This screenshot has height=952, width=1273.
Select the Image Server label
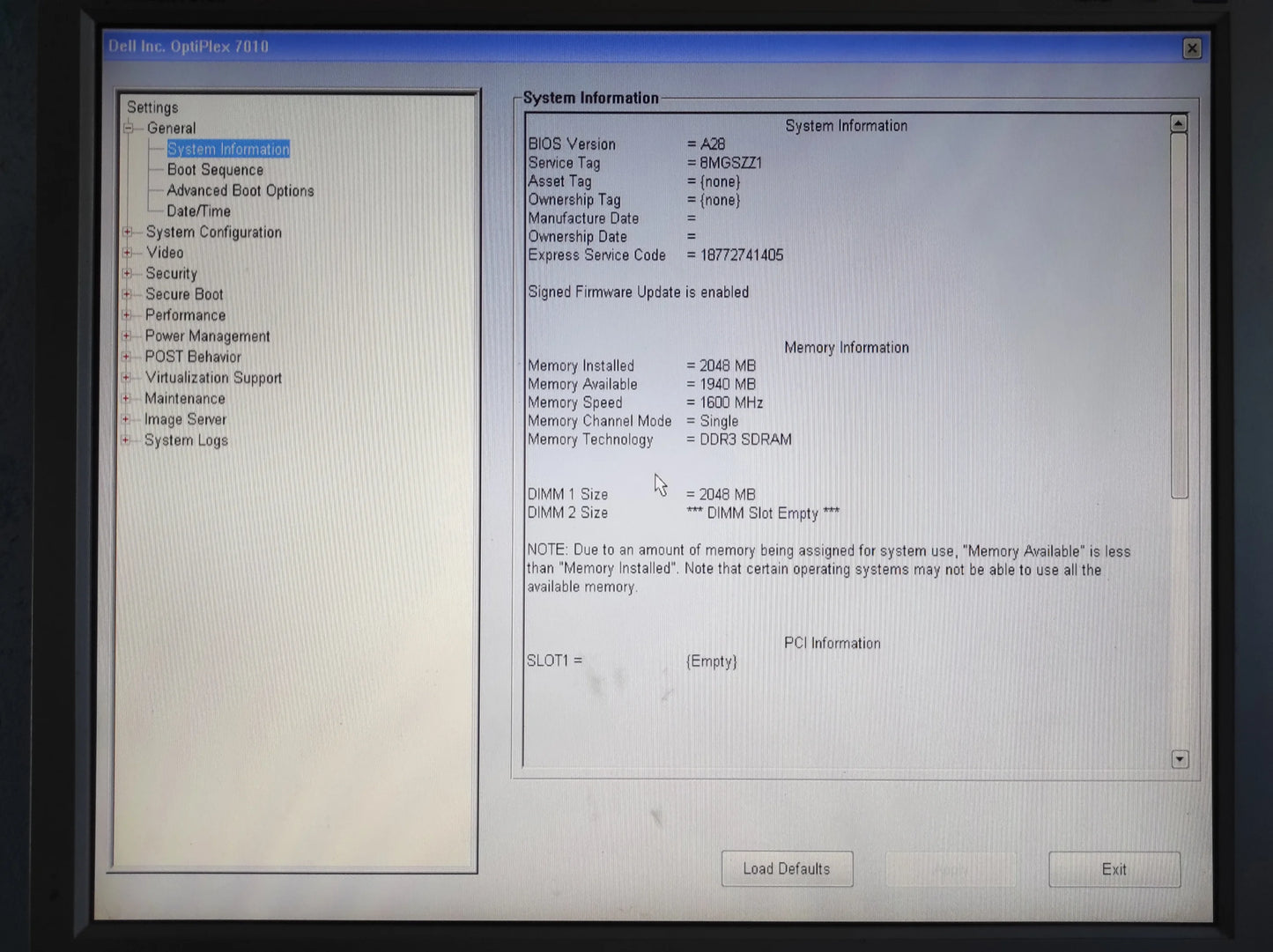tap(185, 420)
